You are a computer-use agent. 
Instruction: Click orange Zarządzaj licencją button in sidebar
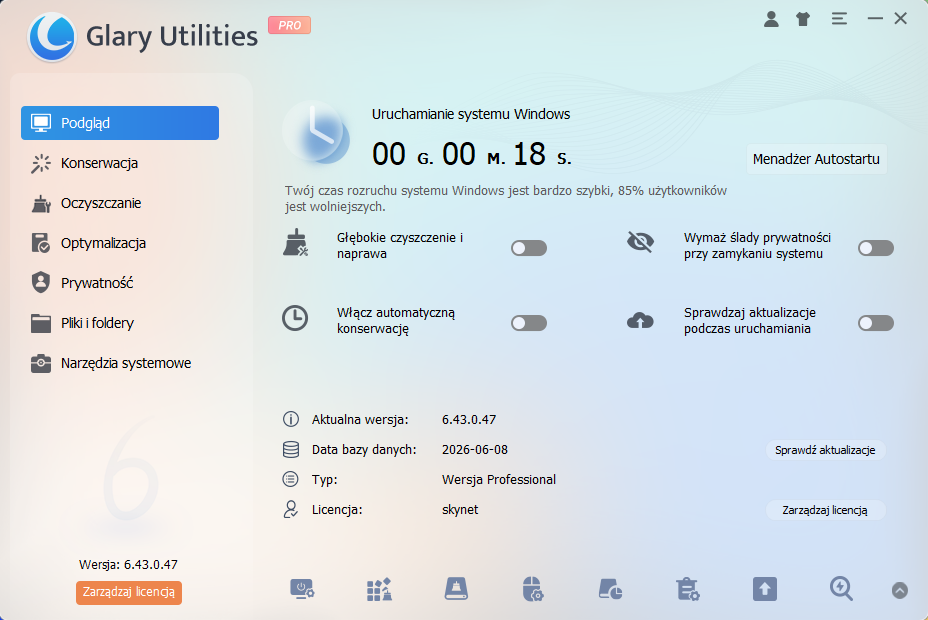coord(128,592)
